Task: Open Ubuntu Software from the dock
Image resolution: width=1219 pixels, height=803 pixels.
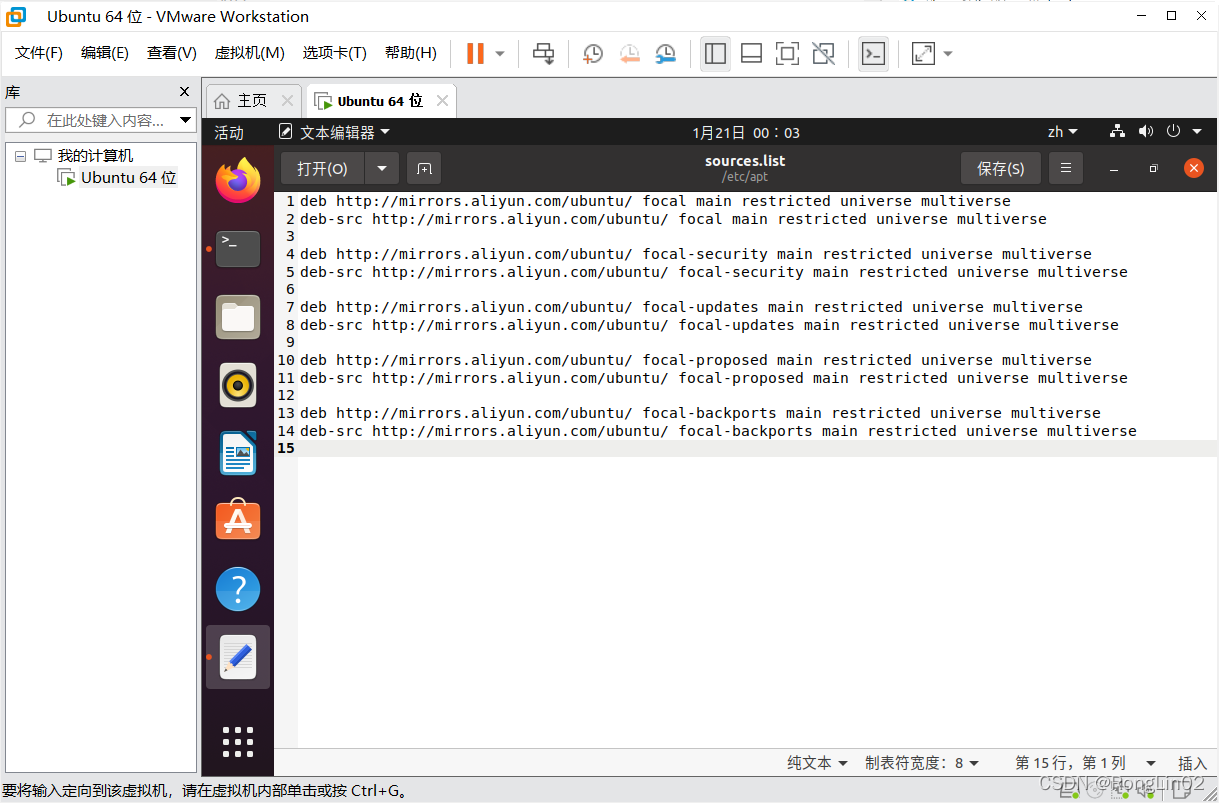Action: 238,520
